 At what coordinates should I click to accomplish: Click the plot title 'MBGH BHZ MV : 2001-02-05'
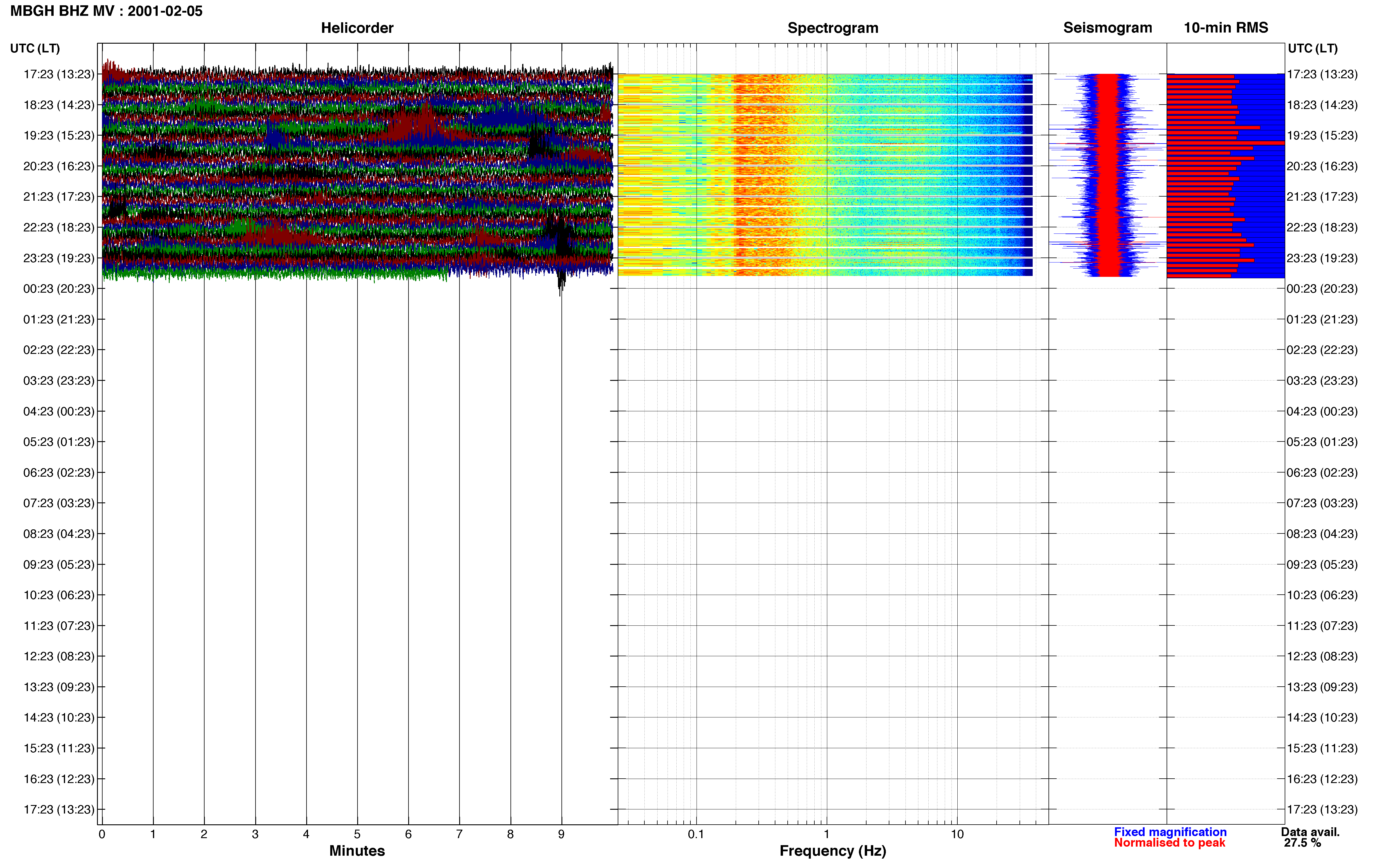tap(106, 11)
